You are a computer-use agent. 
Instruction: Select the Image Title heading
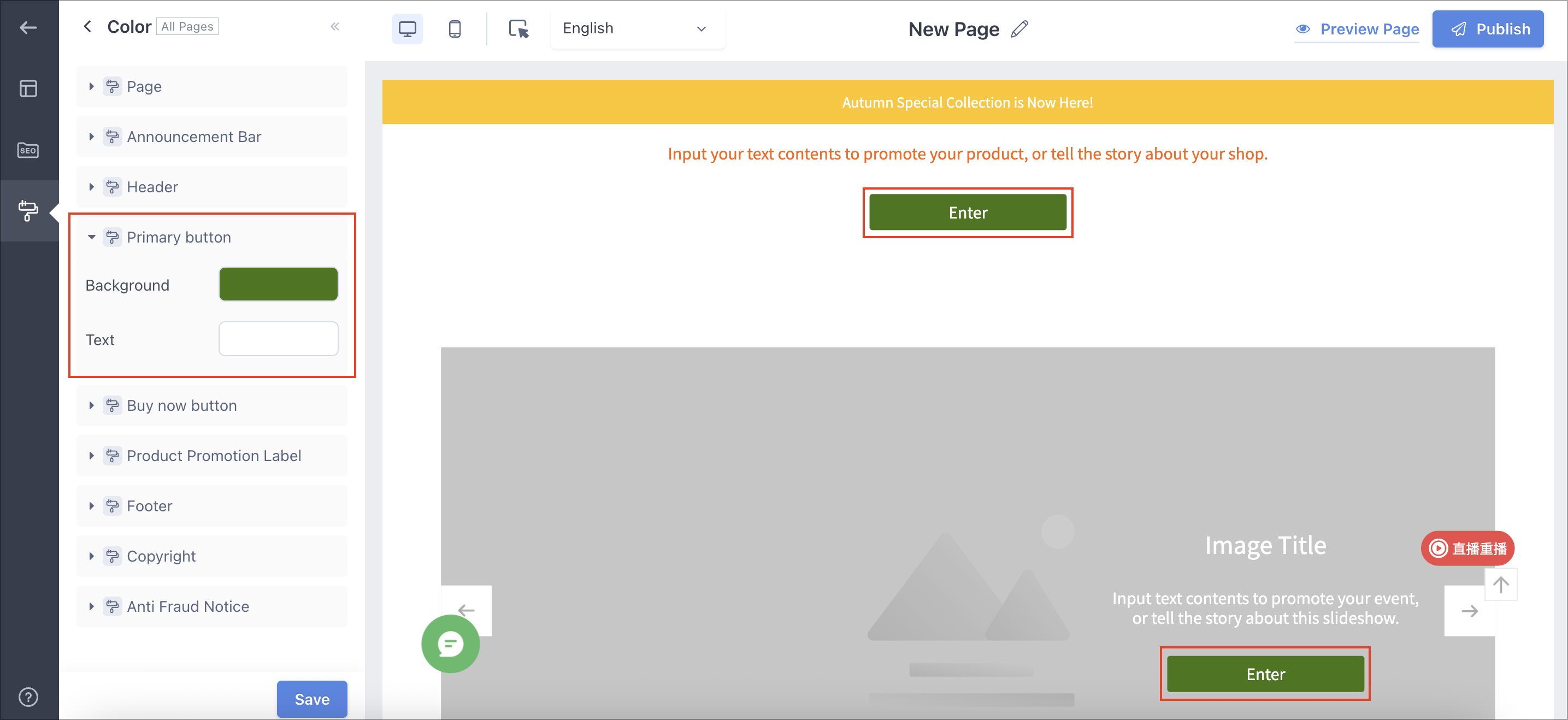1265,545
